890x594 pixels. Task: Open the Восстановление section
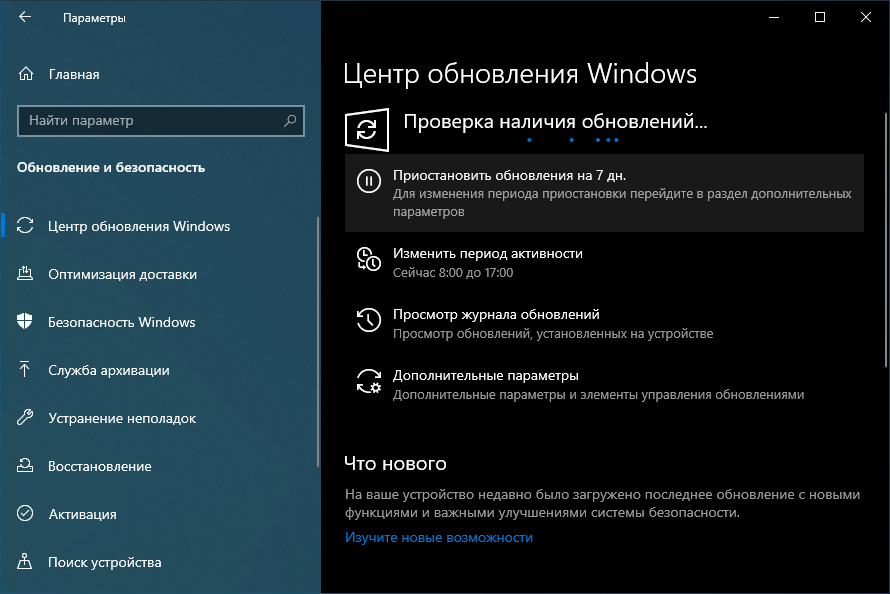point(100,466)
